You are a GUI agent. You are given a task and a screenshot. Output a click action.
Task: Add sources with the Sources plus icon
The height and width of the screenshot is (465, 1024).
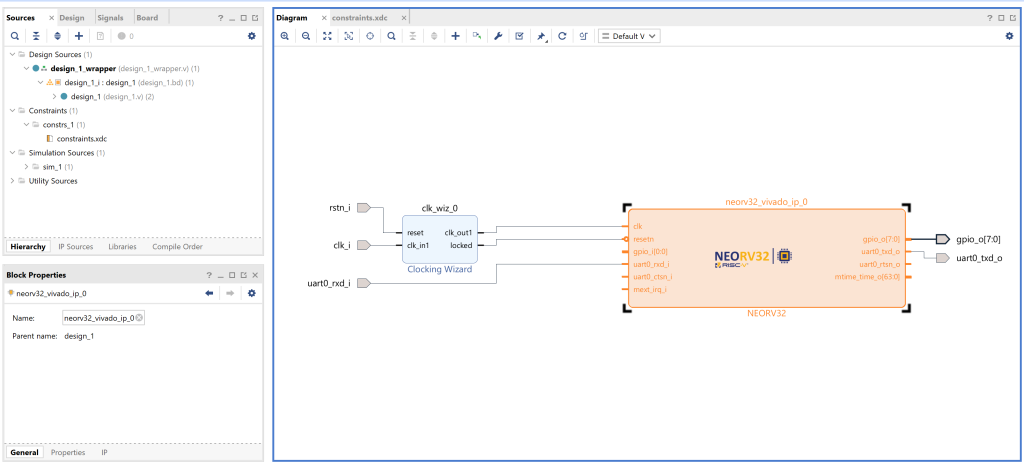click(x=79, y=37)
